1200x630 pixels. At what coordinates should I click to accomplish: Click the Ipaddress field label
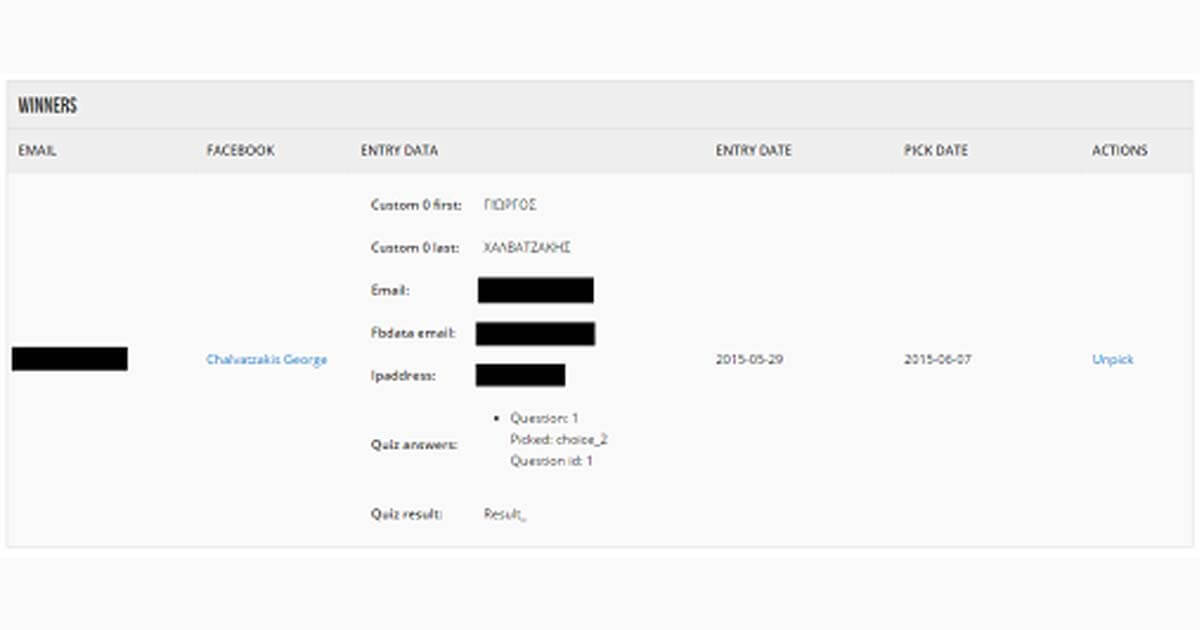pos(404,376)
